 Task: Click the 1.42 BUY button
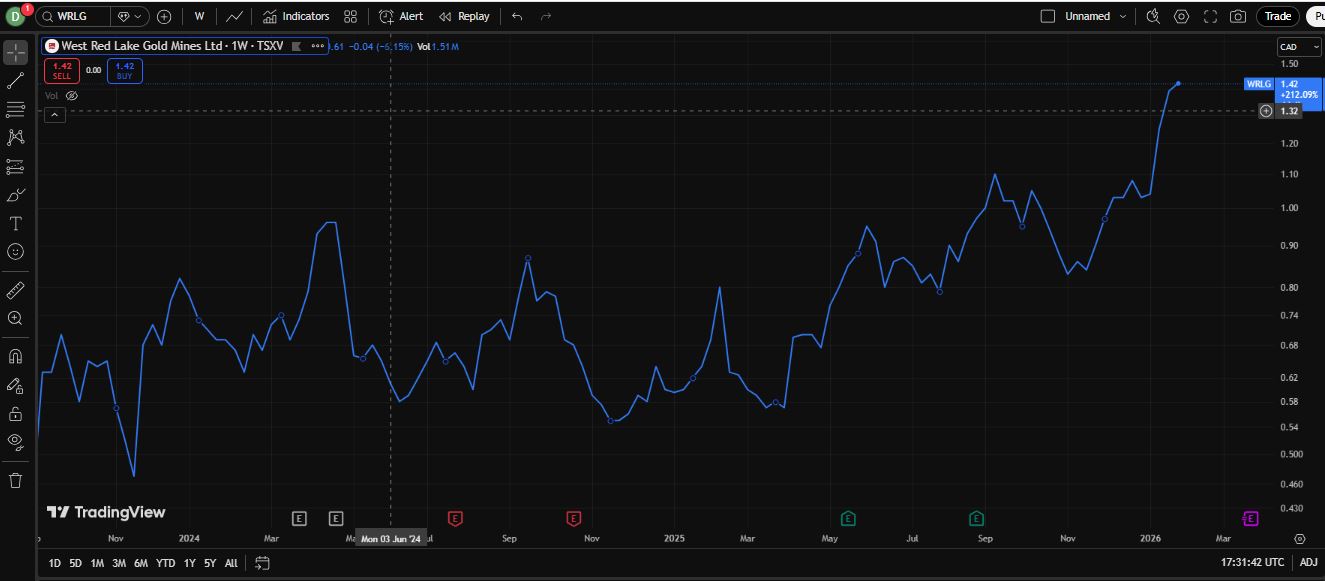tap(125, 70)
